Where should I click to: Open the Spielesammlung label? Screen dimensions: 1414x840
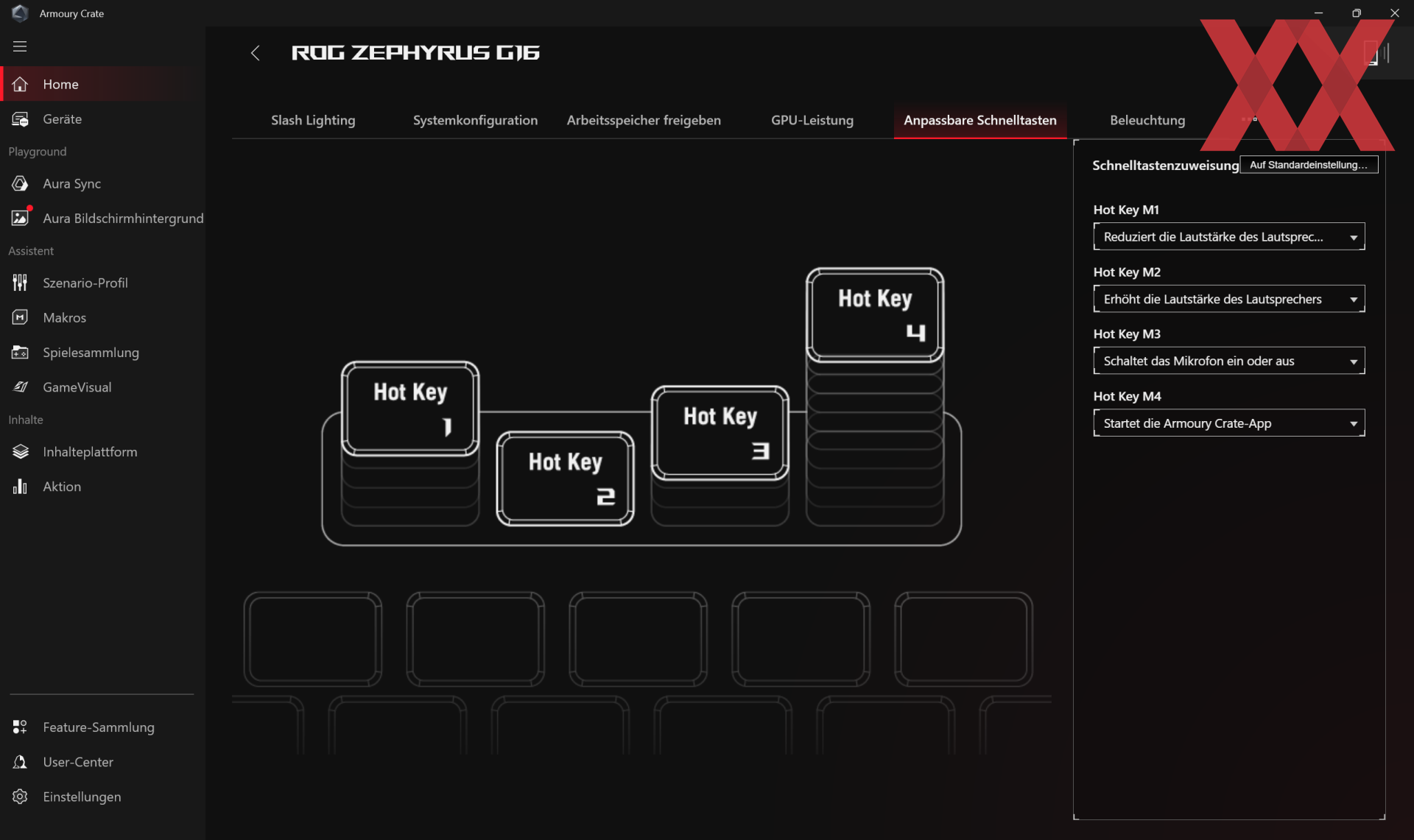pos(91,353)
